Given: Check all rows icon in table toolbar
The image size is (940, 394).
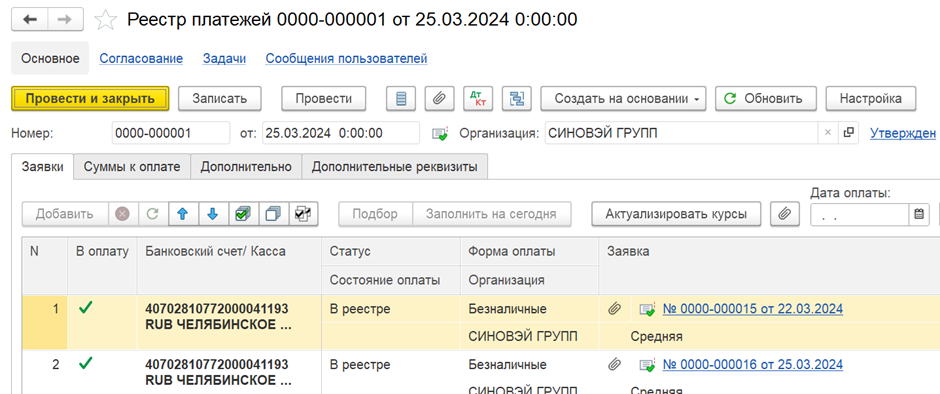Looking at the screenshot, I should [243, 214].
